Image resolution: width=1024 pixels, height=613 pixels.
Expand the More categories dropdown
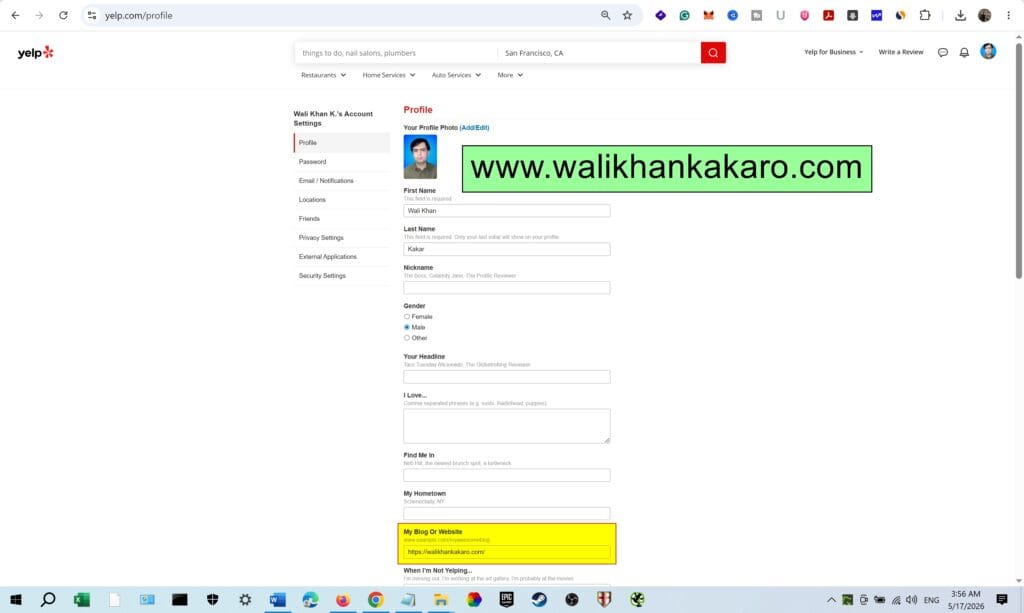[x=510, y=75]
